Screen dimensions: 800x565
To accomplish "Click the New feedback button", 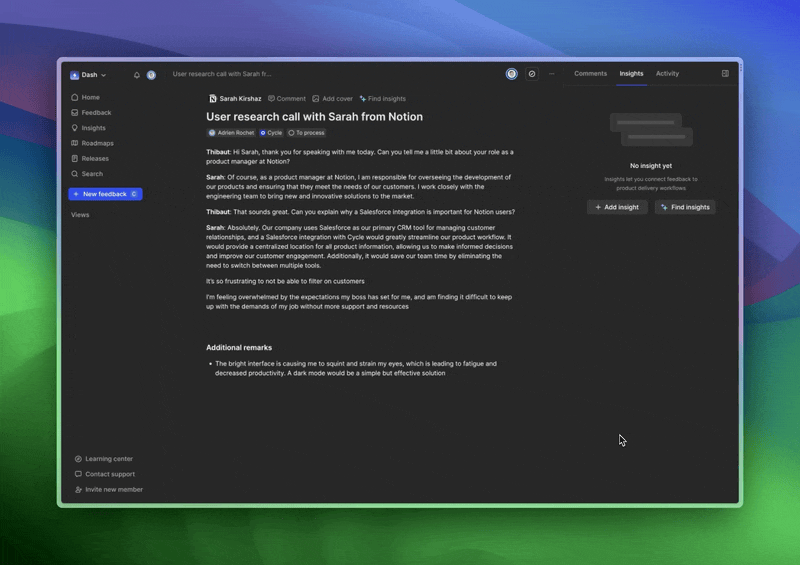I will (105, 194).
